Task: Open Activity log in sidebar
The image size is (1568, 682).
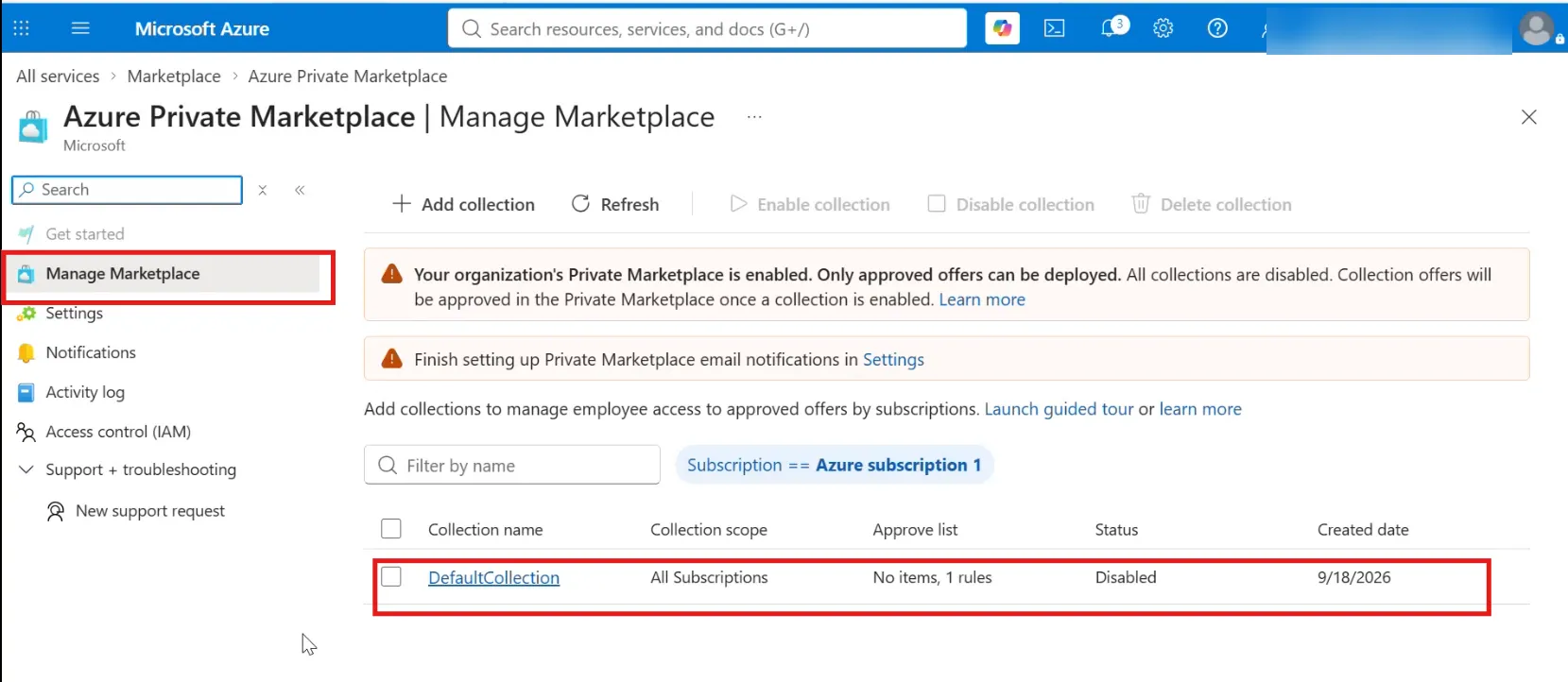Action: 85,392
